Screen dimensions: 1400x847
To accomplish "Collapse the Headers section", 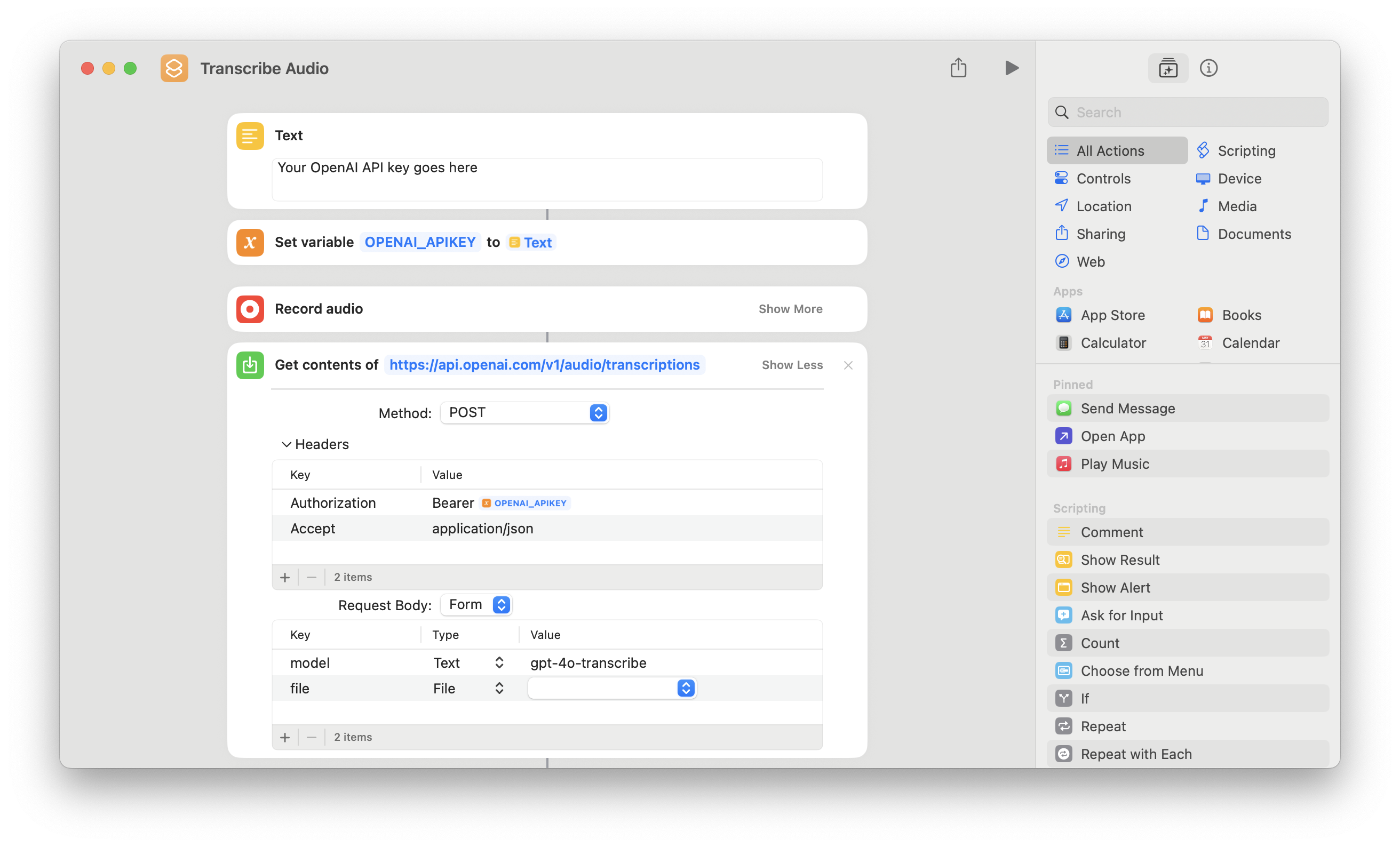I will pyautogui.click(x=287, y=444).
